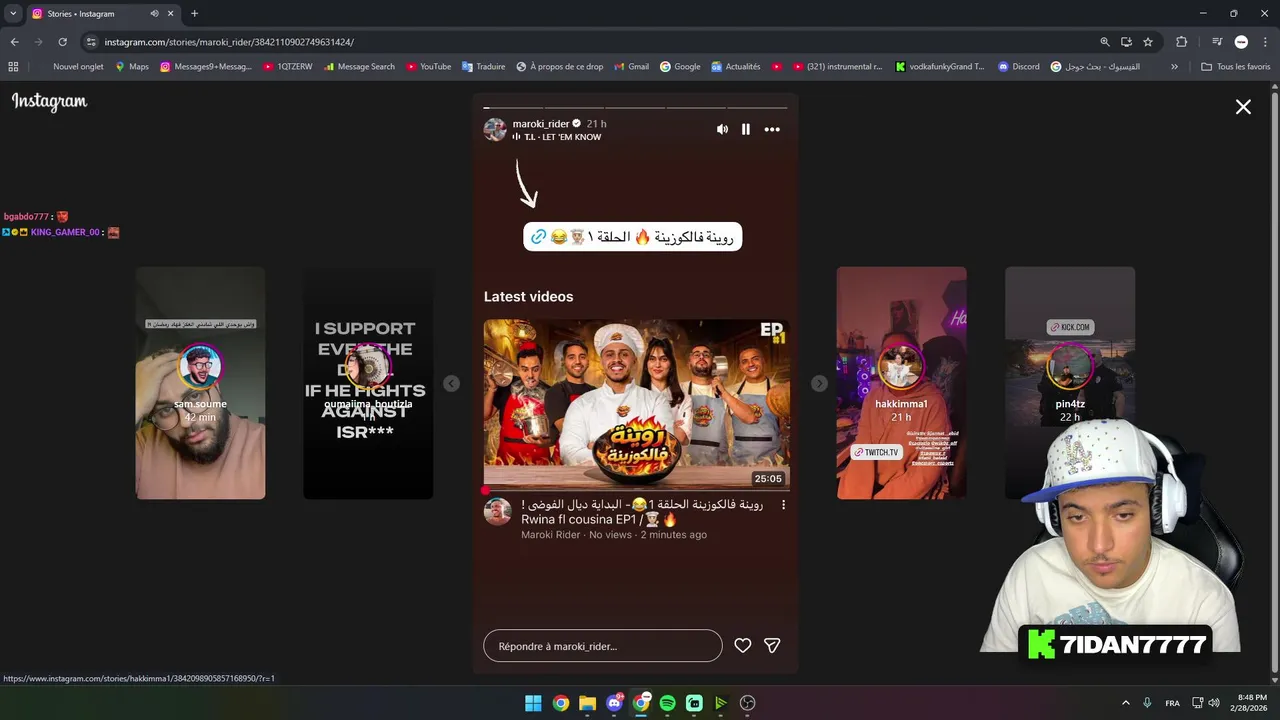Click the browser back button

tap(14, 42)
